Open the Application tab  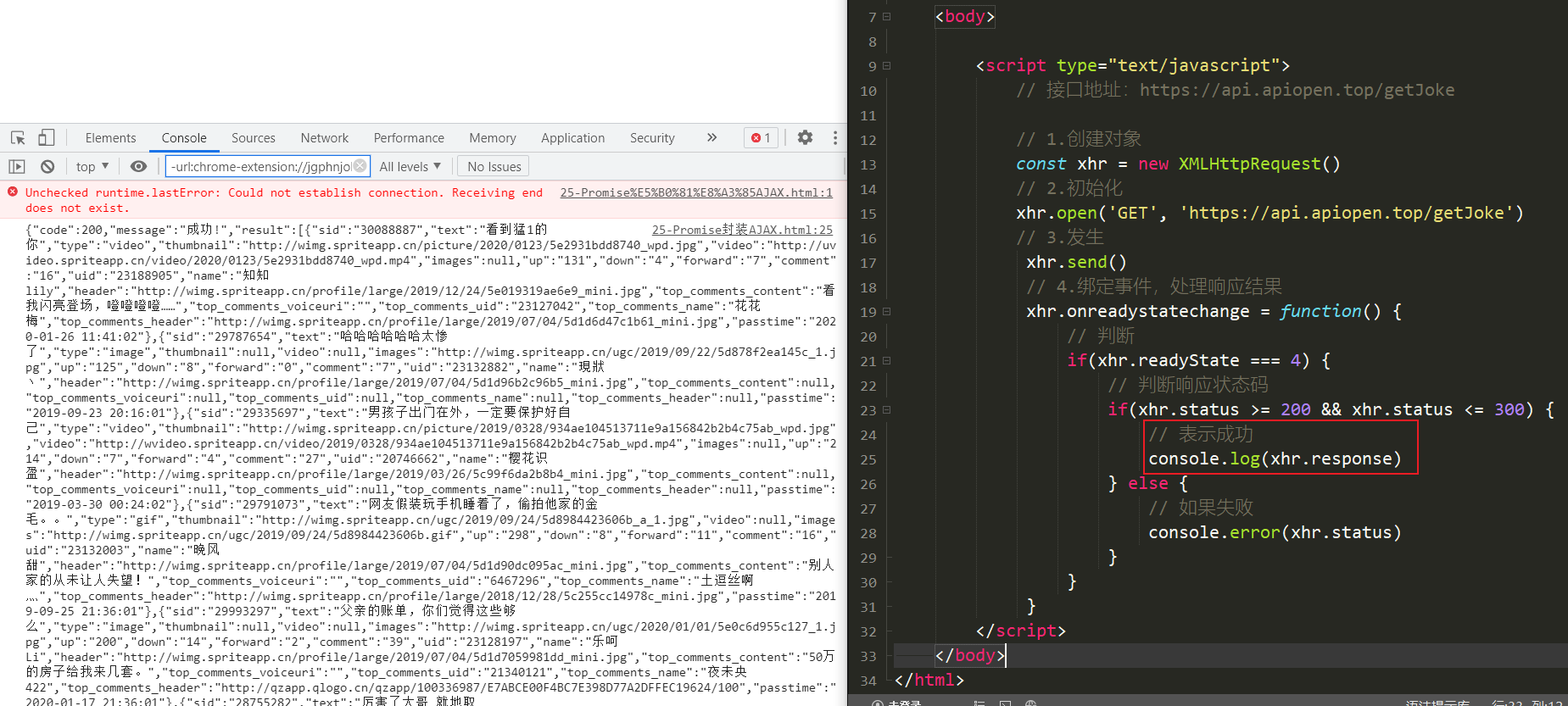pyautogui.click(x=573, y=137)
